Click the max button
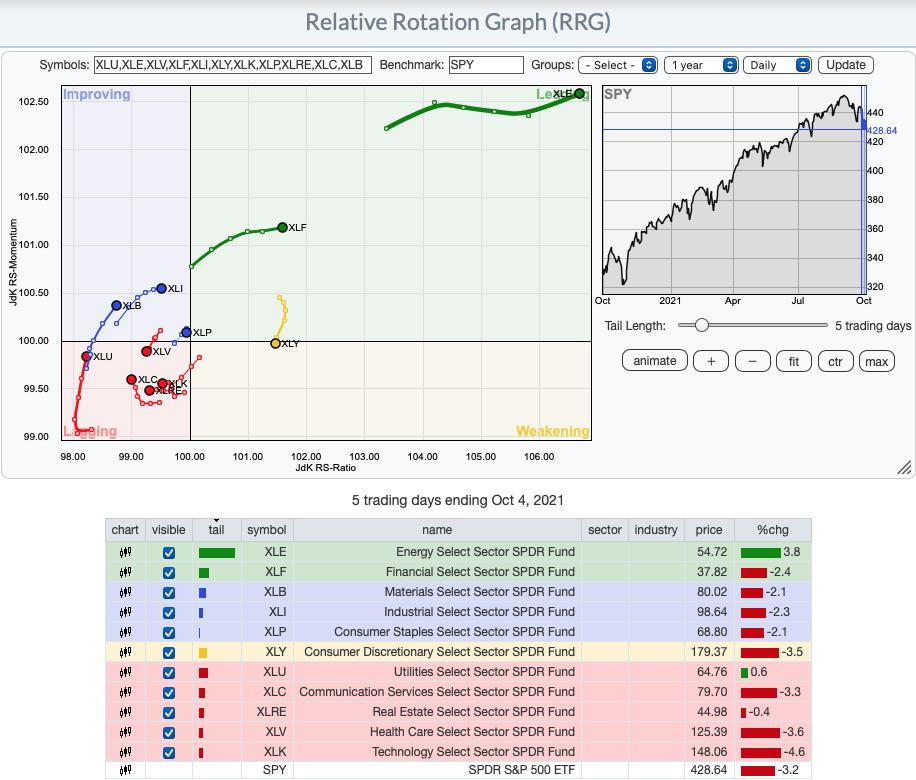This screenshot has width=916, height=780. 877,361
